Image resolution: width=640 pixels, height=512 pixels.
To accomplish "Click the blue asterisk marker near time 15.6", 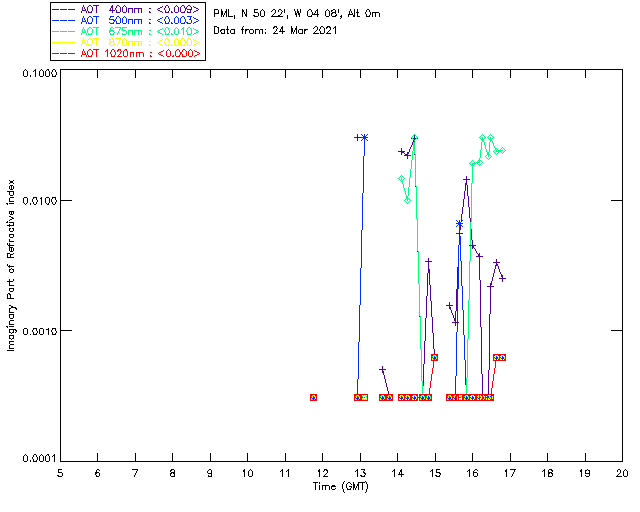I will click(460, 224).
